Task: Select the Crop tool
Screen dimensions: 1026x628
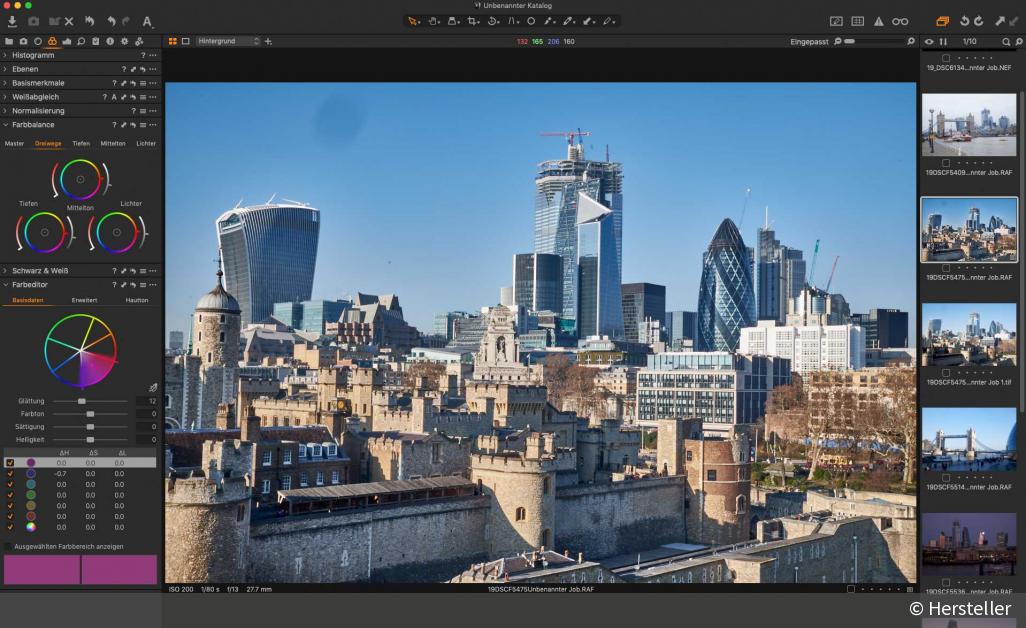Action: click(472, 22)
